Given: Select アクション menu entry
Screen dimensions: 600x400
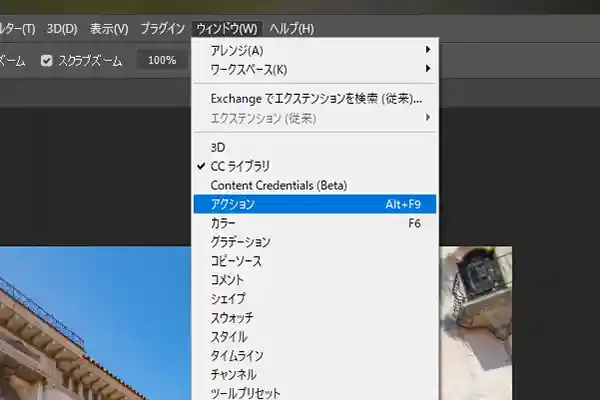Looking at the screenshot, I should click(315, 204).
